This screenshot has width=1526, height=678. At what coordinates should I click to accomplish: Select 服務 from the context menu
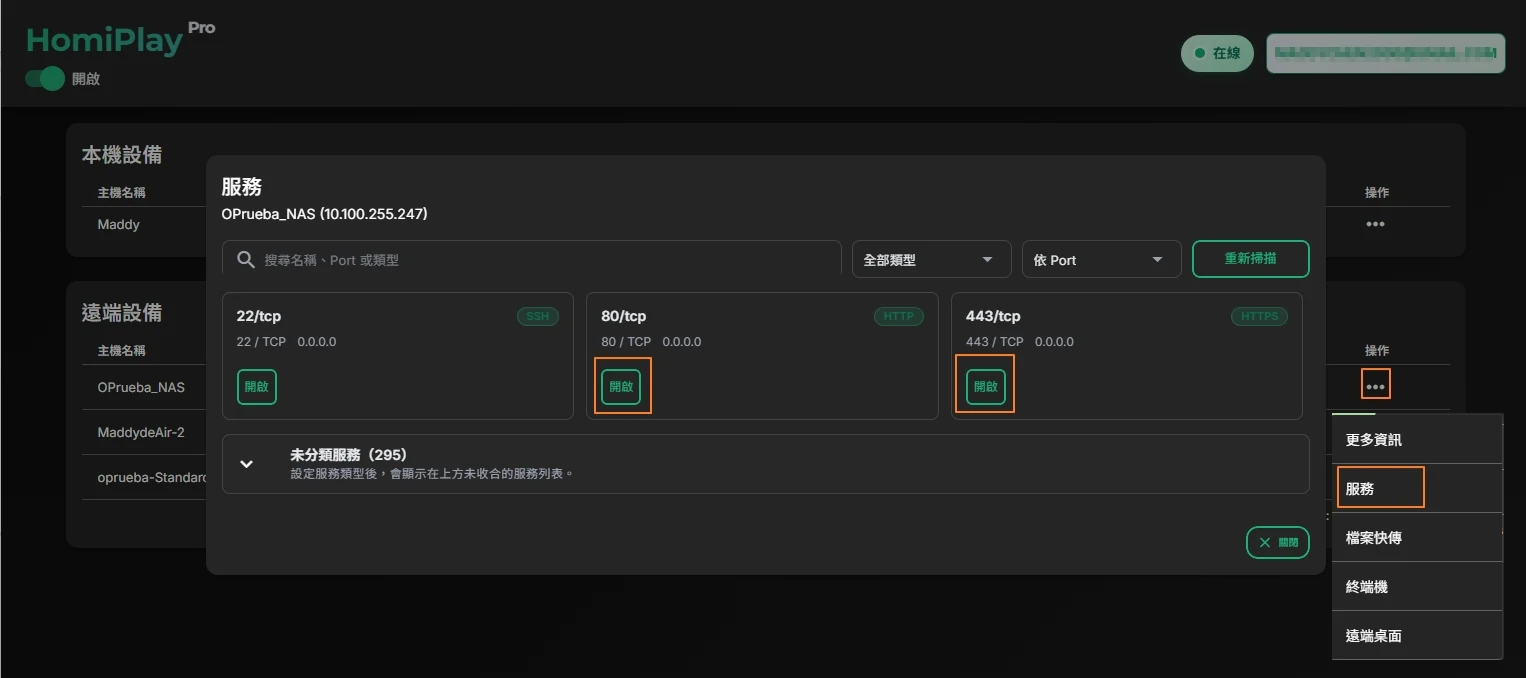tap(1417, 489)
